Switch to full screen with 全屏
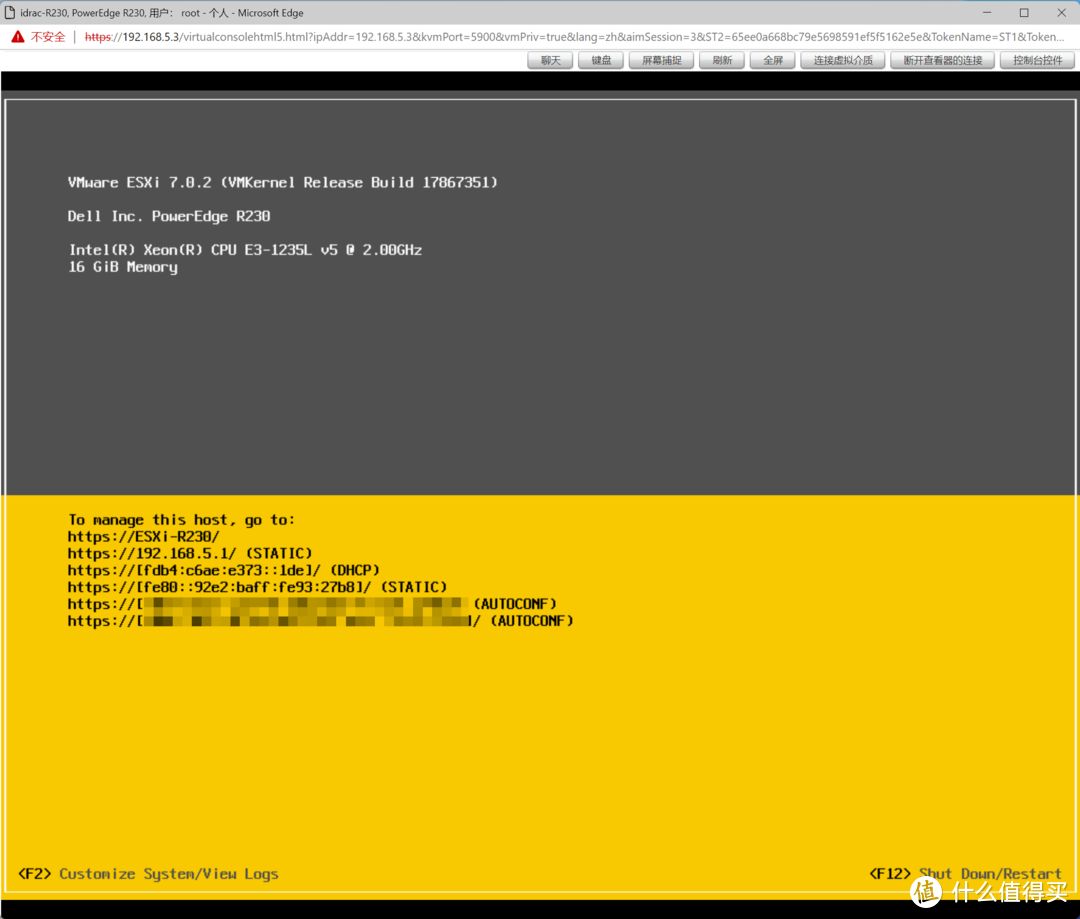 pyautogui.click(x=772, y=61)
